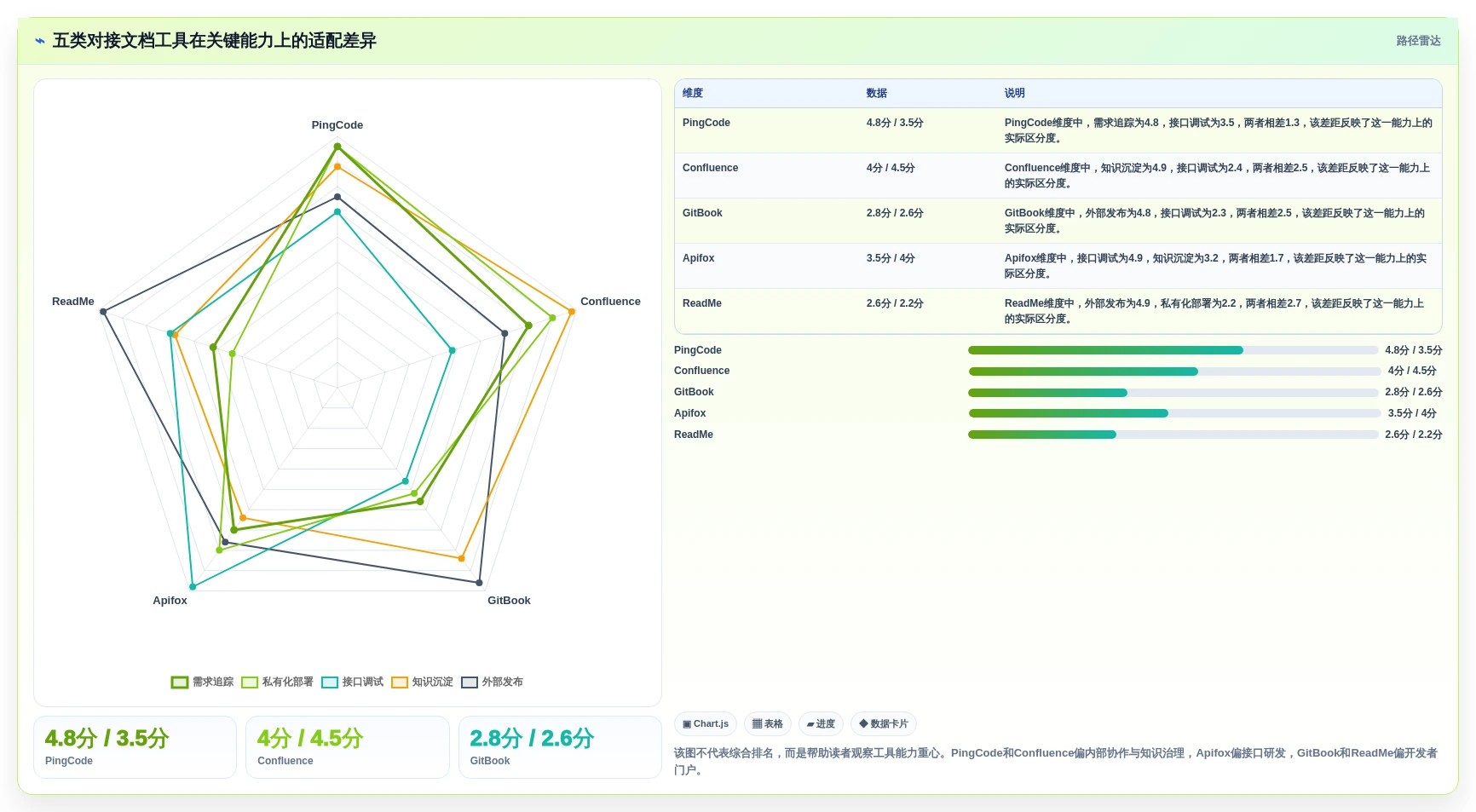Viewport: 1476px width, 812px height.
Task: Toggle the 需求追踪 legend swatch
Action: click(x=179, y=682)
